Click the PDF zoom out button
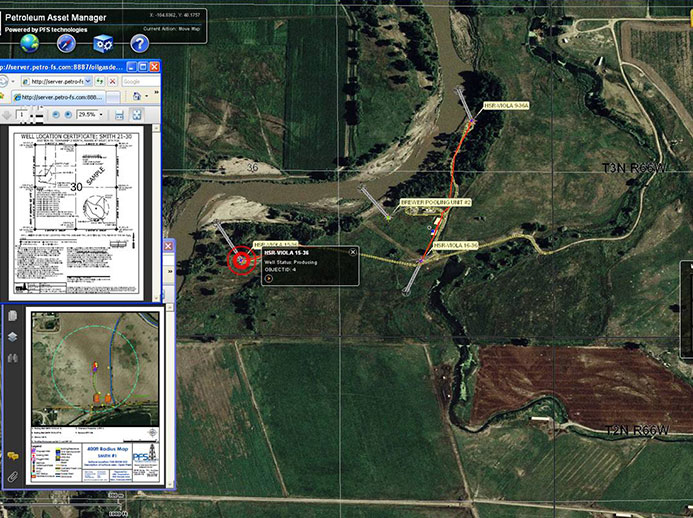The image size is (693, 518). tap(56, 114)
